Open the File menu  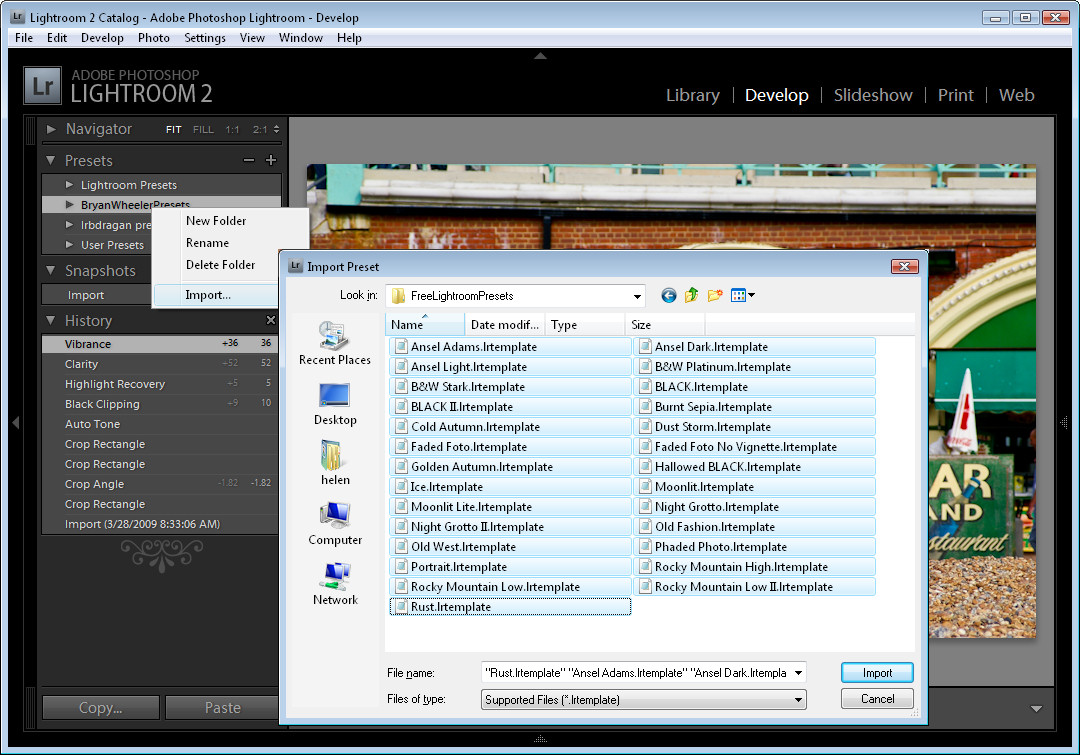pos(24,38)
